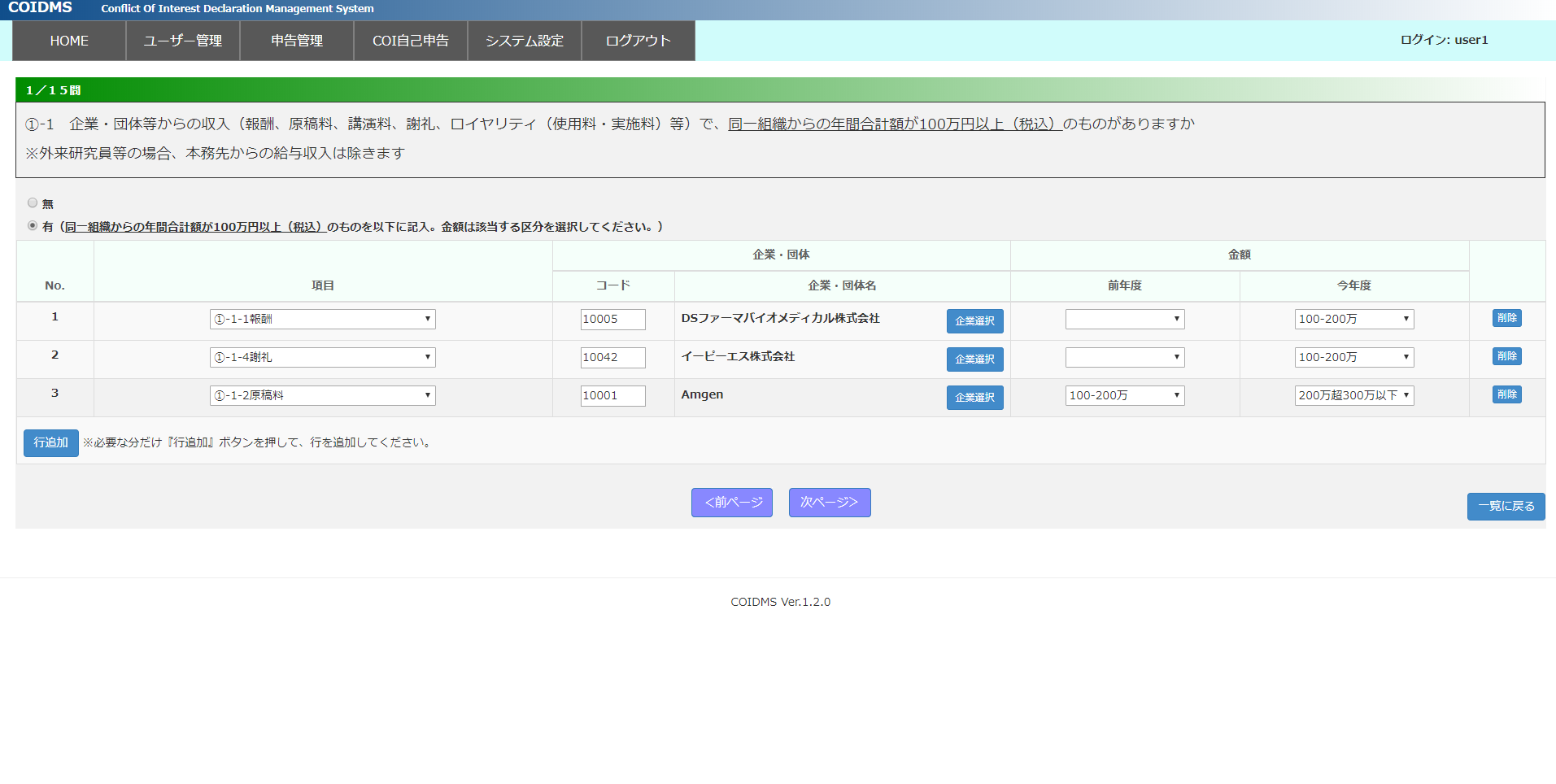Open 前年度 100-200万 dropdown for Amgen
The height and width of the screenshot is (784, 1556).
click(1125, 395)
